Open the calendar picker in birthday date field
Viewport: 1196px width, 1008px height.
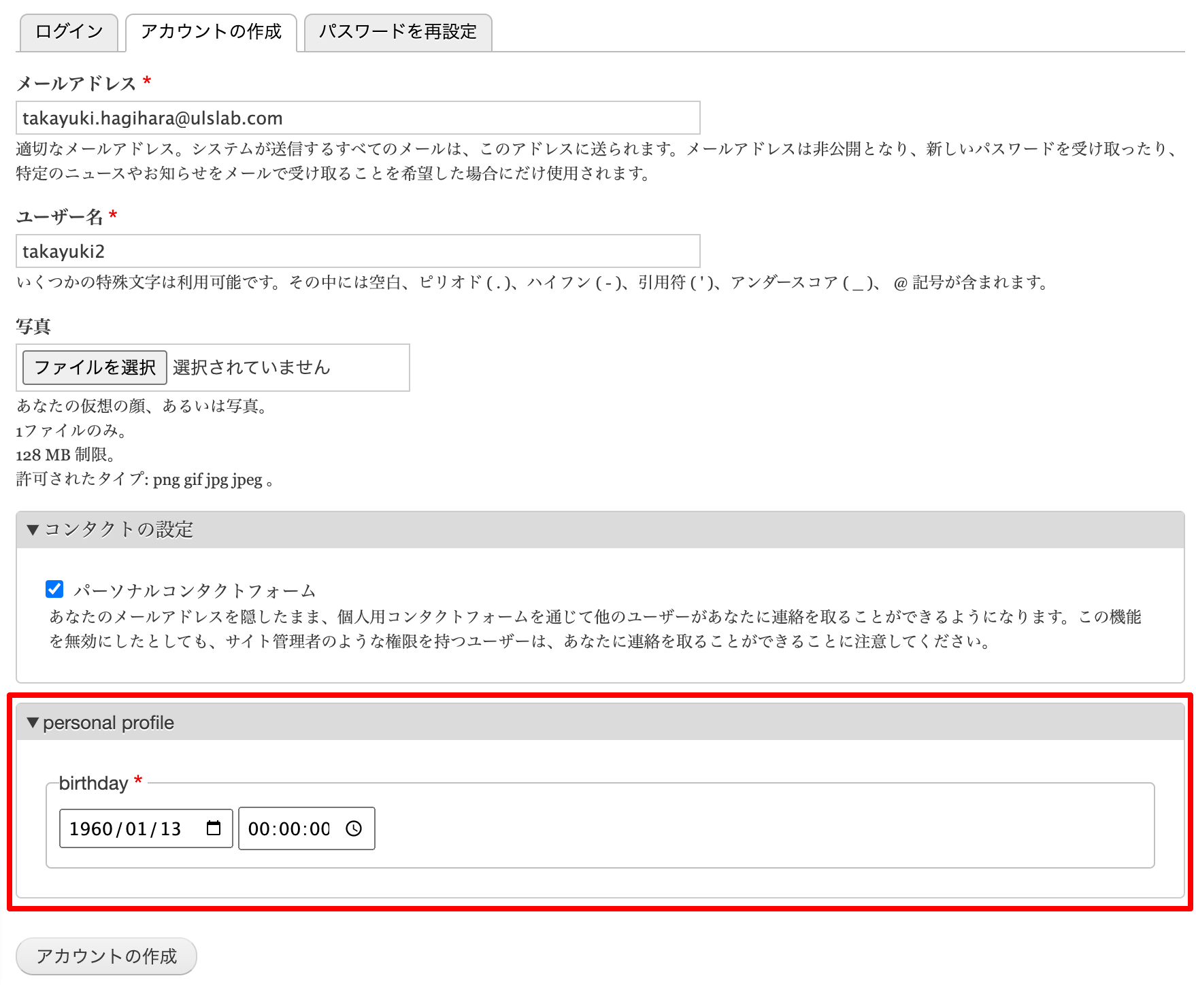point(214,828)
